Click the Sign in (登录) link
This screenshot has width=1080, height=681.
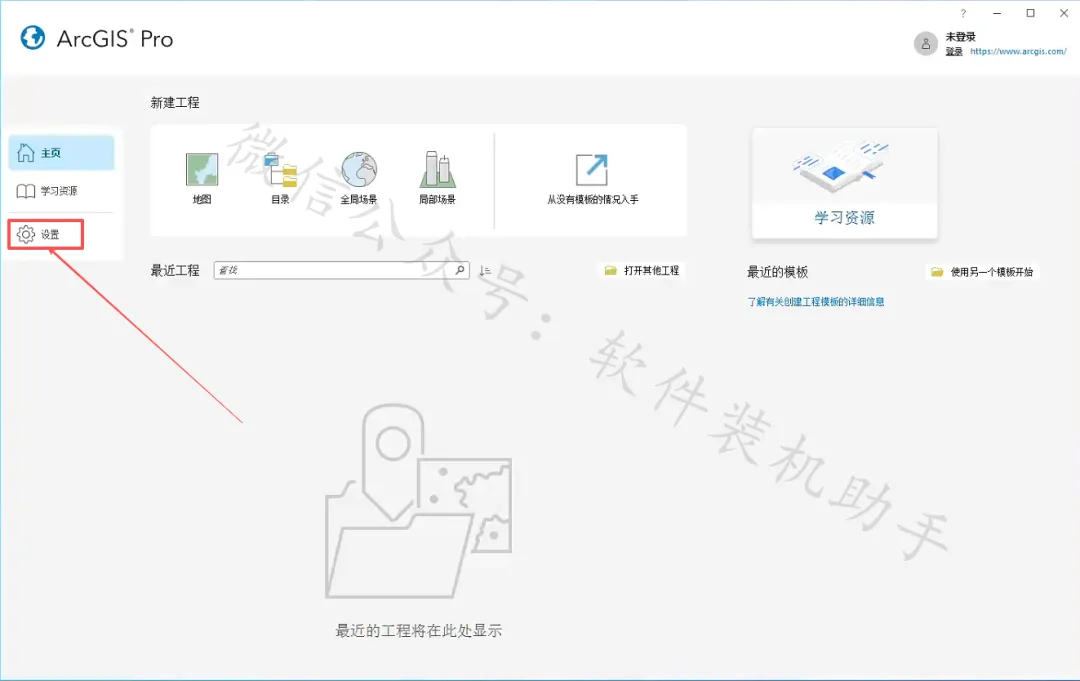point(954,52)
